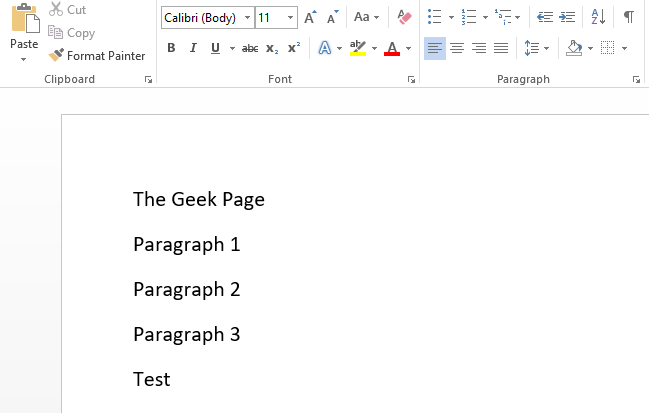Apply subscript to text
Image resolution: width=649 pixels, height=413 pixels.
click(272, 48)
